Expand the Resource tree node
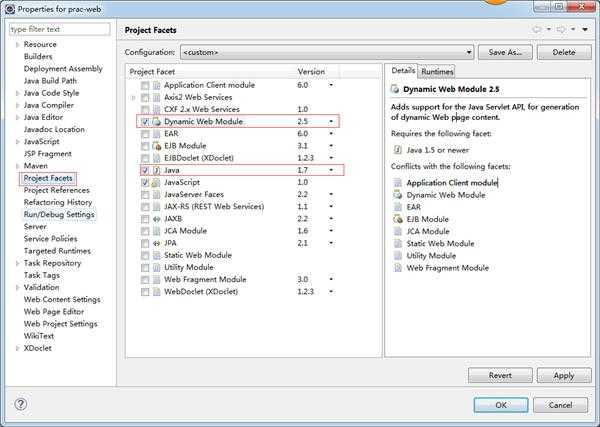The width and height of the screenshot is (600, 427). click(17, 45)
